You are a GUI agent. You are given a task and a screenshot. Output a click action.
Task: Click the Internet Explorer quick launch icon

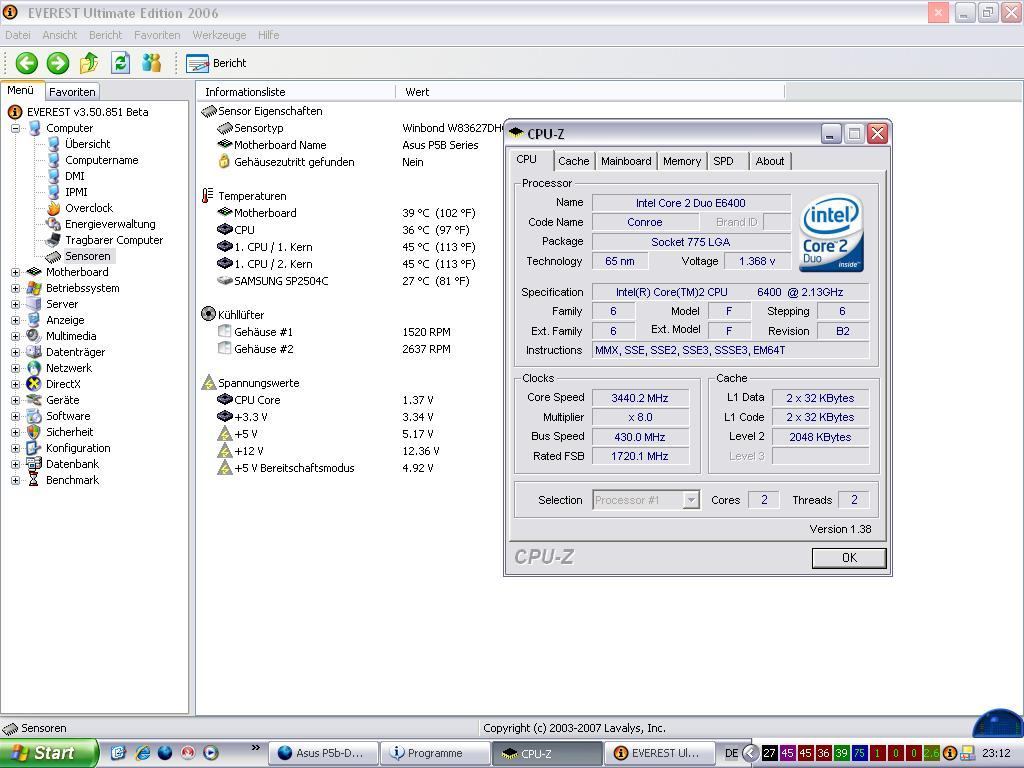coord(142,753)
